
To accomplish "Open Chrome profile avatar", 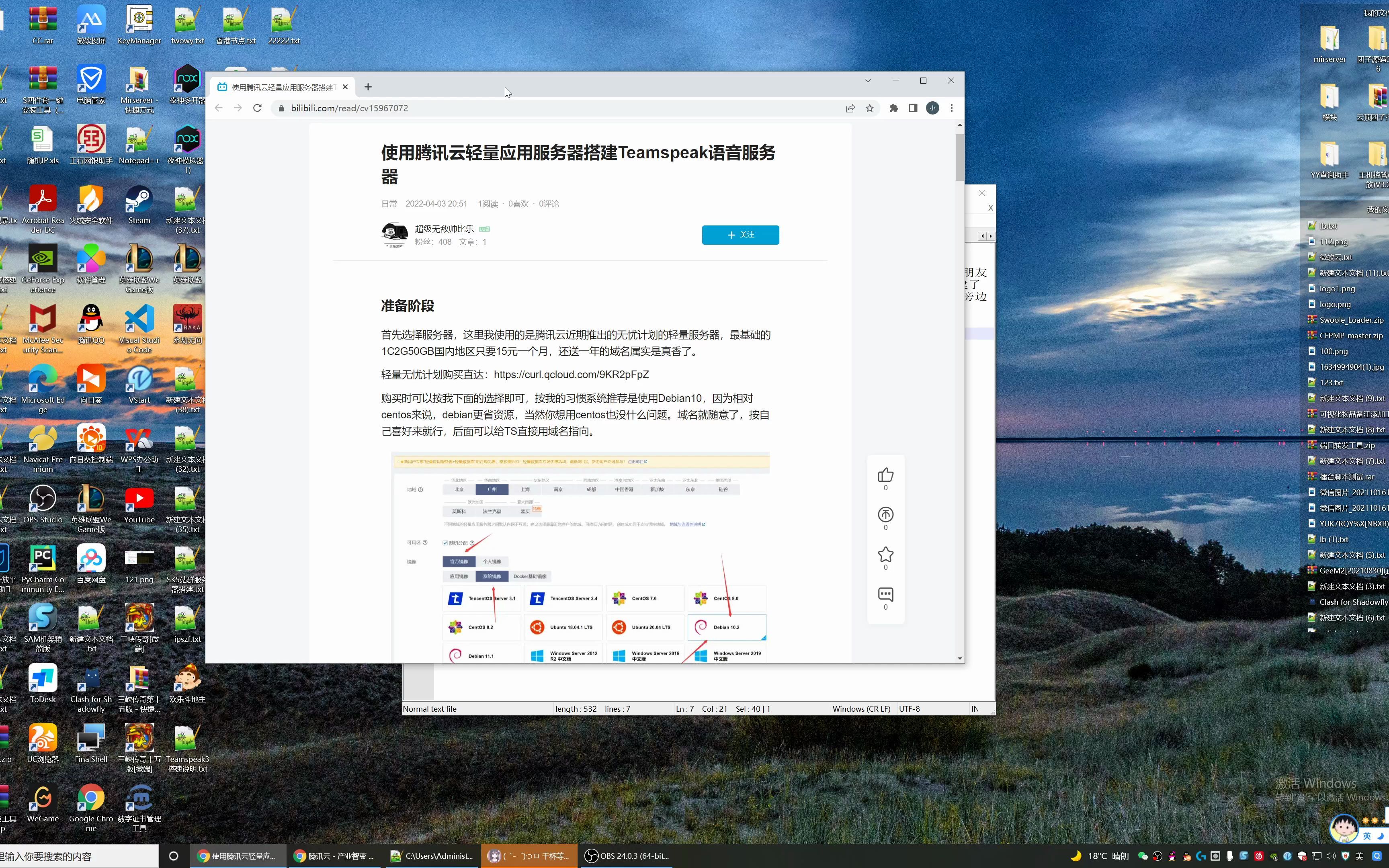I will [932, 108].
